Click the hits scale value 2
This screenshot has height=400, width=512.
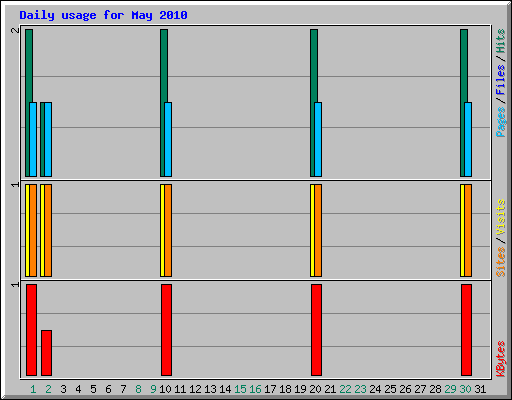(15, 30)
